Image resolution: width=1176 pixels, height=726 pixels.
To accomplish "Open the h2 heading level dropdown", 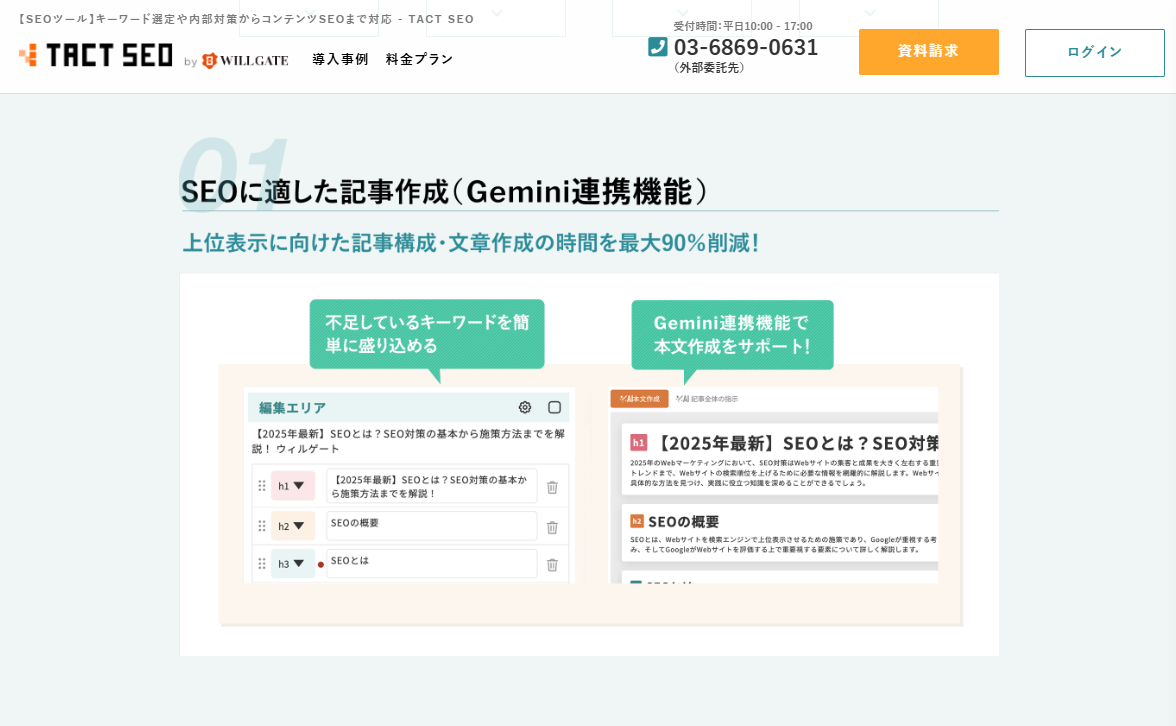I will 292,526.
